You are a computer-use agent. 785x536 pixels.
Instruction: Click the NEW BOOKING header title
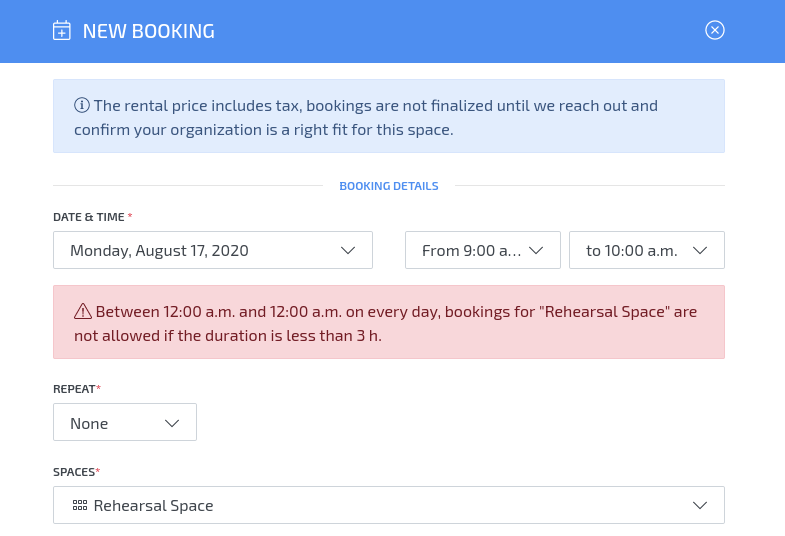pyautogui.click(x=149, y=31)
